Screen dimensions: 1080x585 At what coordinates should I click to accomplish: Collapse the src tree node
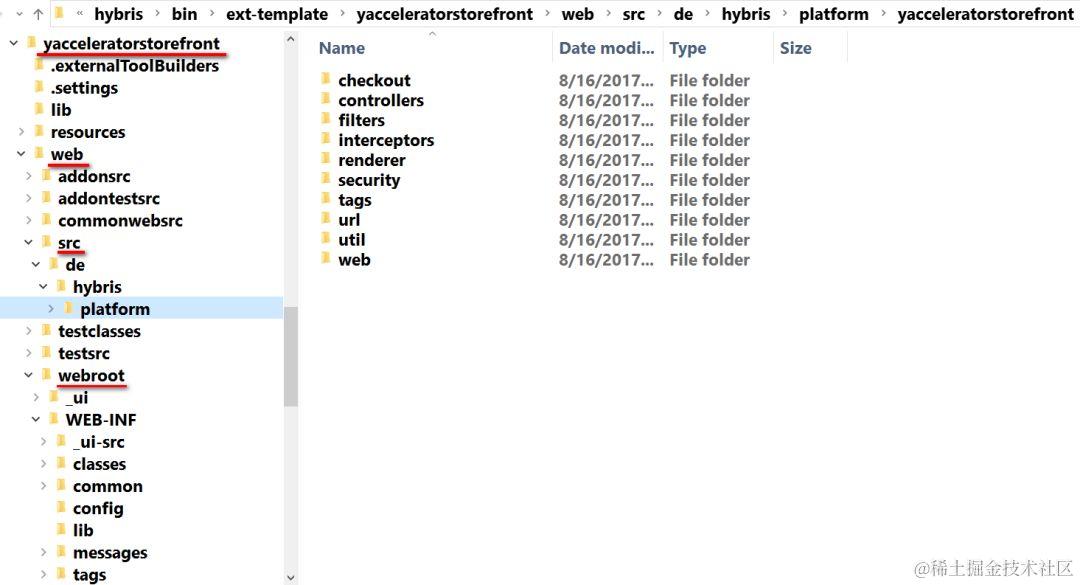[x=28, y=243]
